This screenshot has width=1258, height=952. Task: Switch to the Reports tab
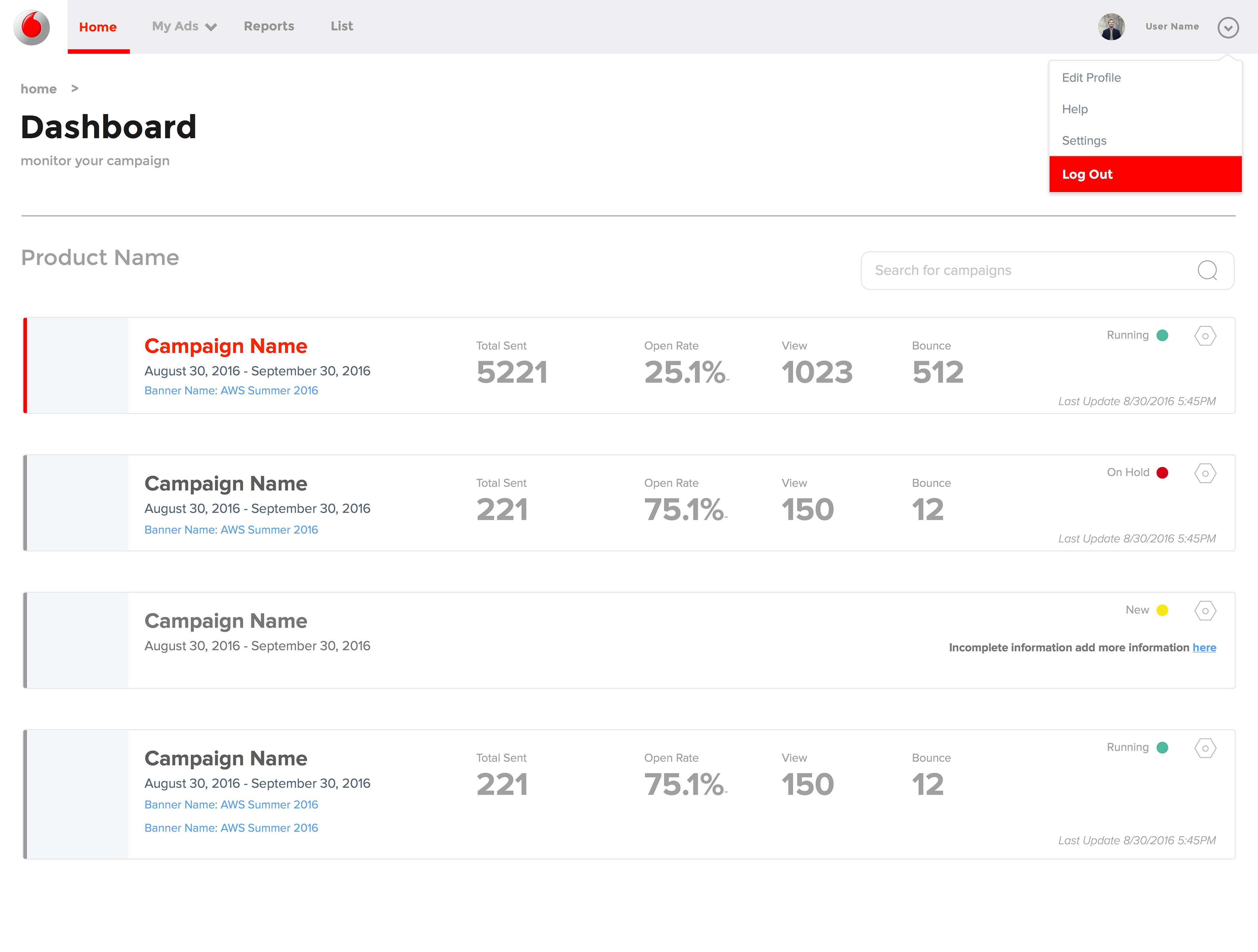pyautogui.click(x=268, y=27)
